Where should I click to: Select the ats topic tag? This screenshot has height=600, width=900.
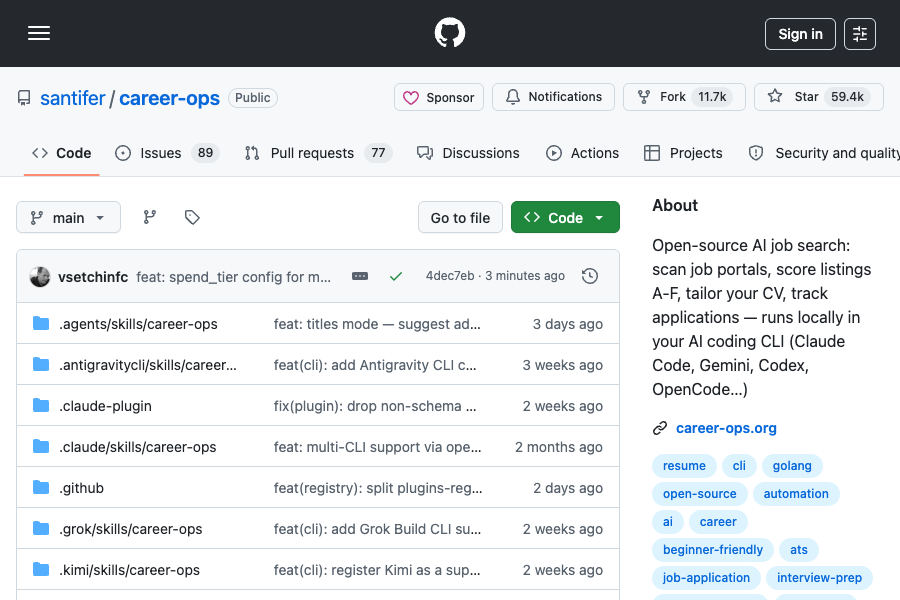tap(799, 550)
